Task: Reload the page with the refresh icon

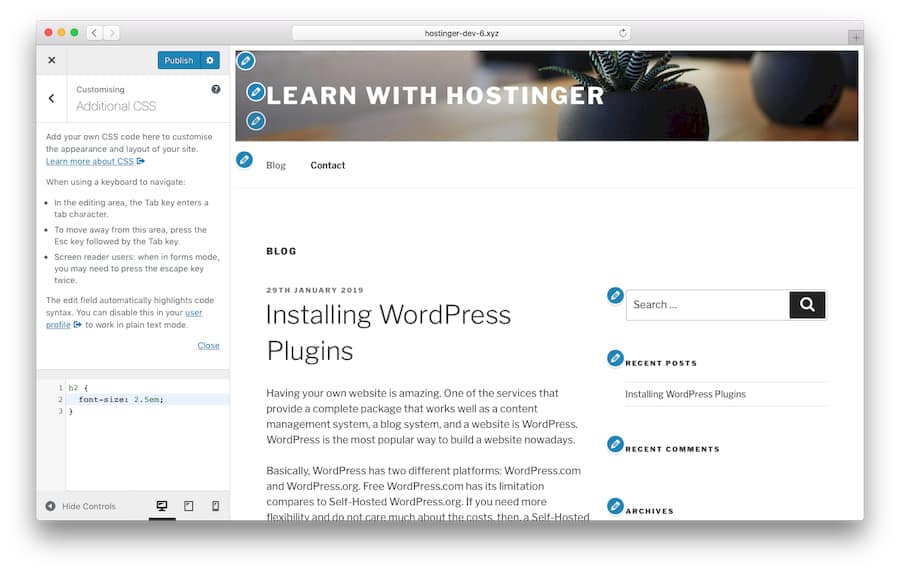Action: click(622, 33)
